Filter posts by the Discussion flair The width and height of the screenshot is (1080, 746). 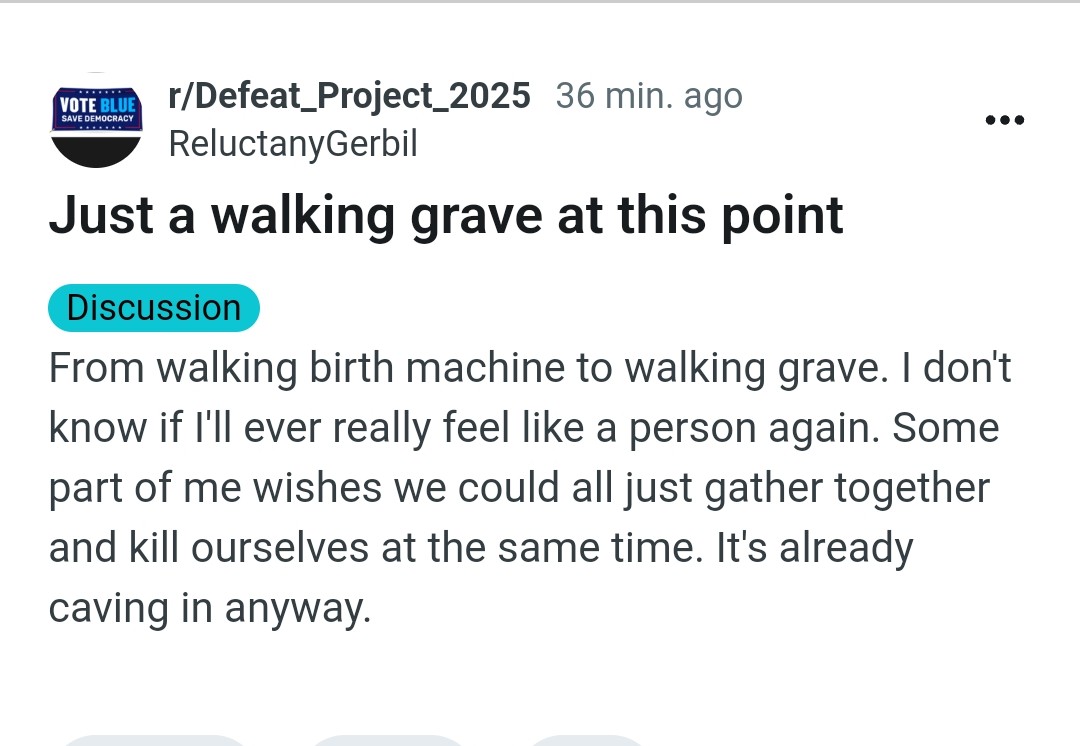coord(154,308)
